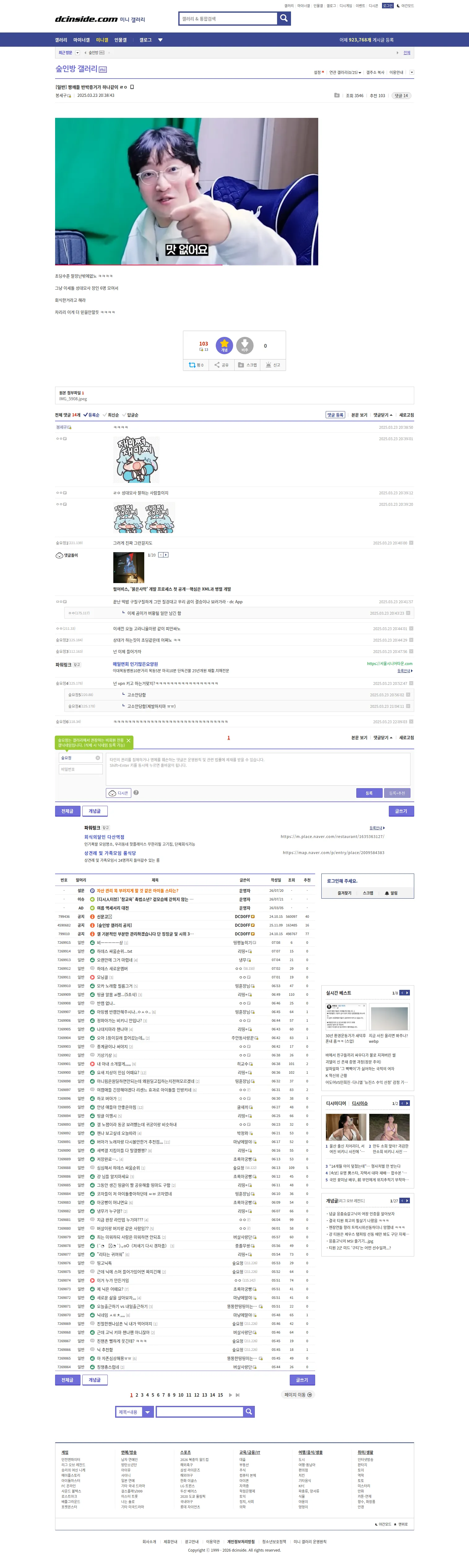
Task: Expand the 갤로그 dropdown arrow in nav bar
Action: click(160, 40)
